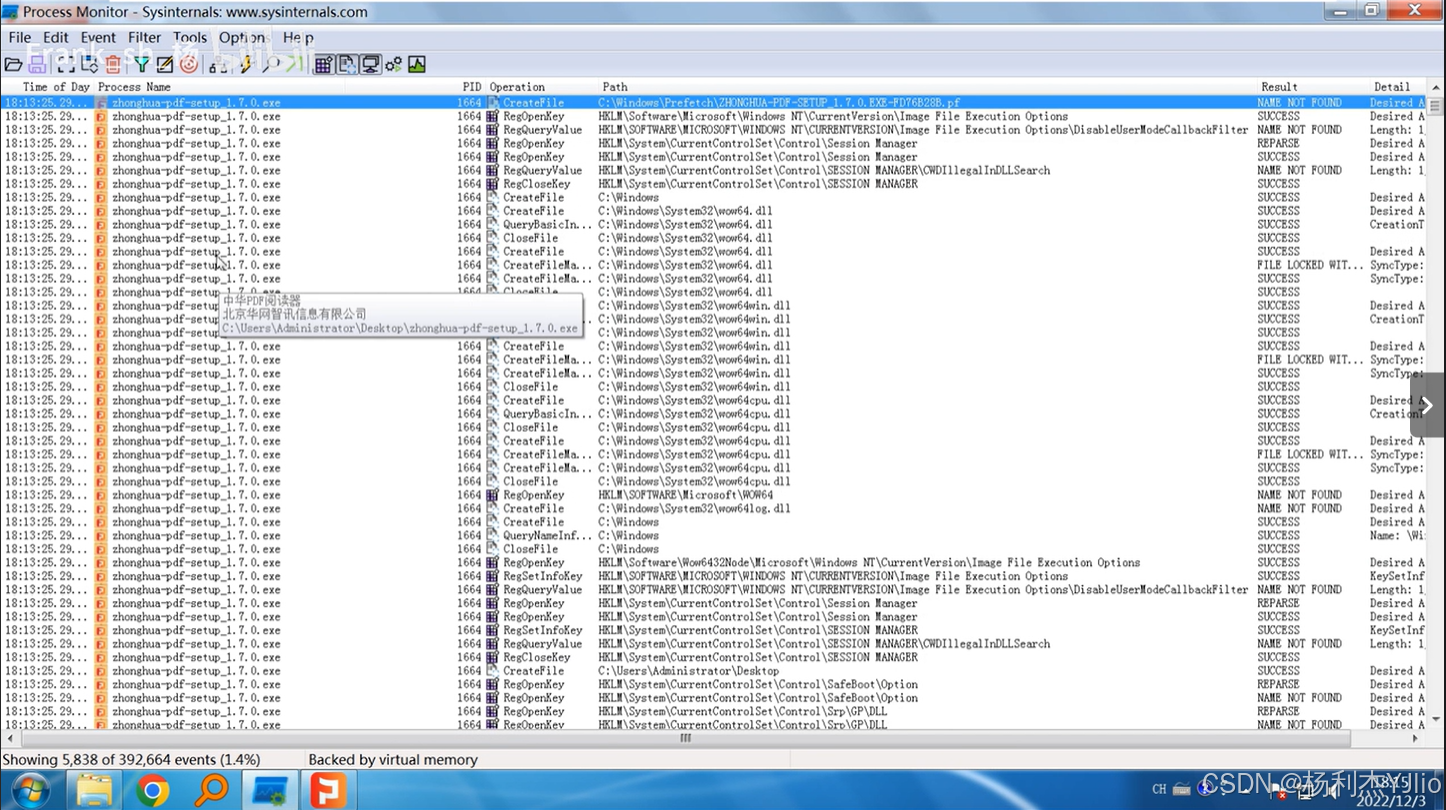Image resolution: width=1446 pixels, height=810 pixels.
Task: Click the 'Showing 5,838 of 392,664 events' status
Action: 131,760
